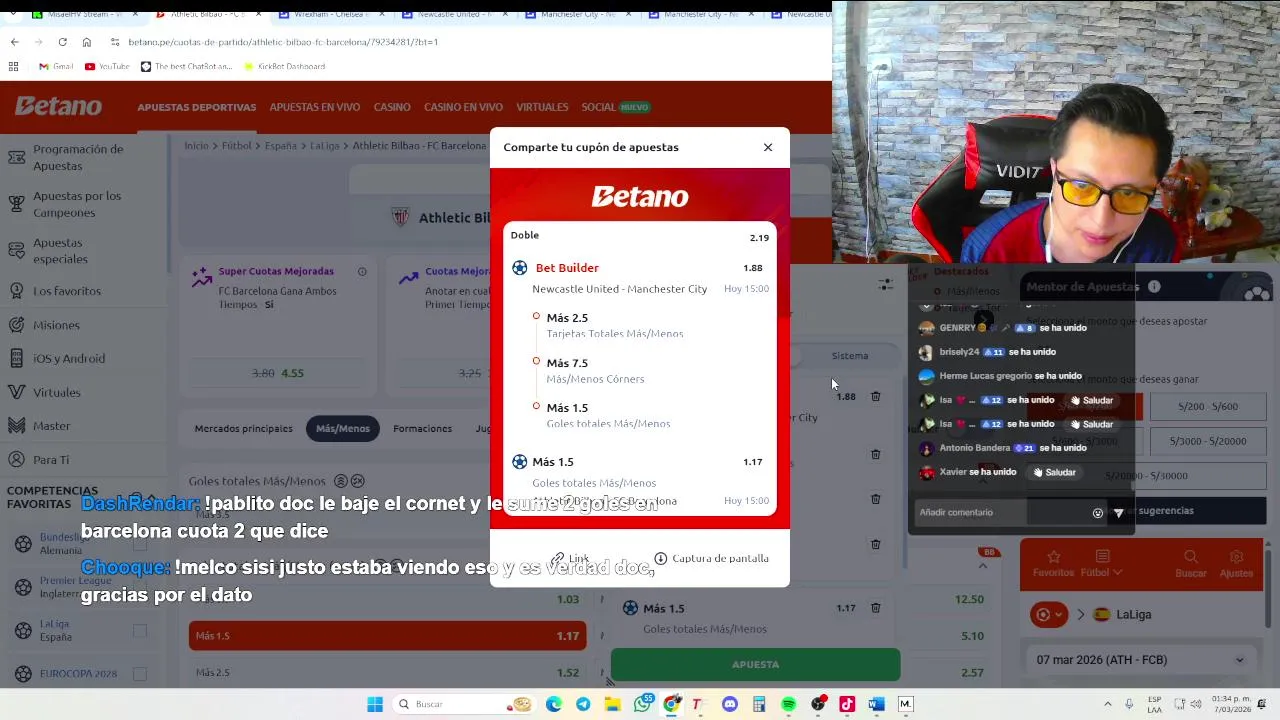Click the España breadcrumb link

click(280, 146)
